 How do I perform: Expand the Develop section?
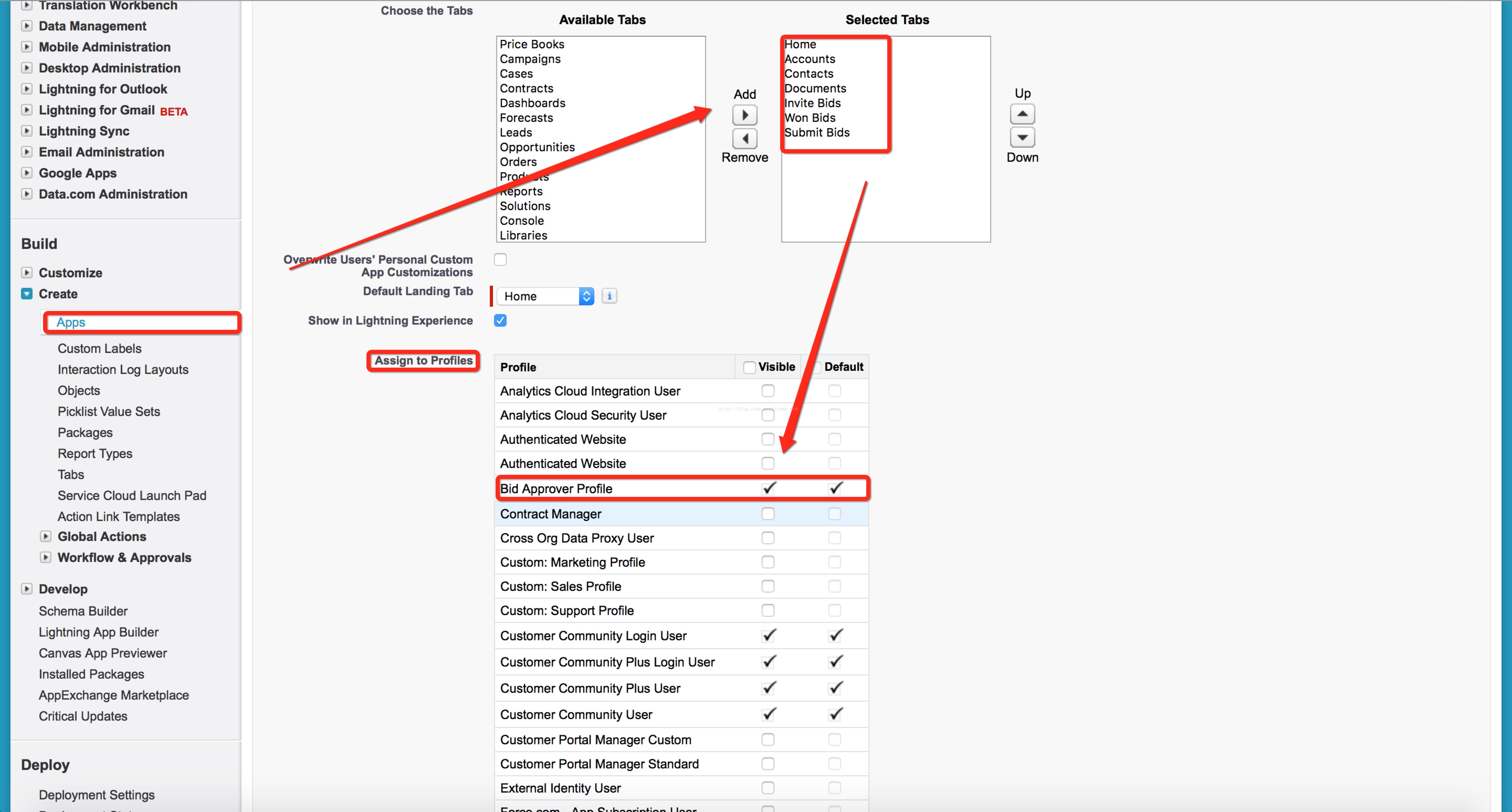[x=27, y=589]
